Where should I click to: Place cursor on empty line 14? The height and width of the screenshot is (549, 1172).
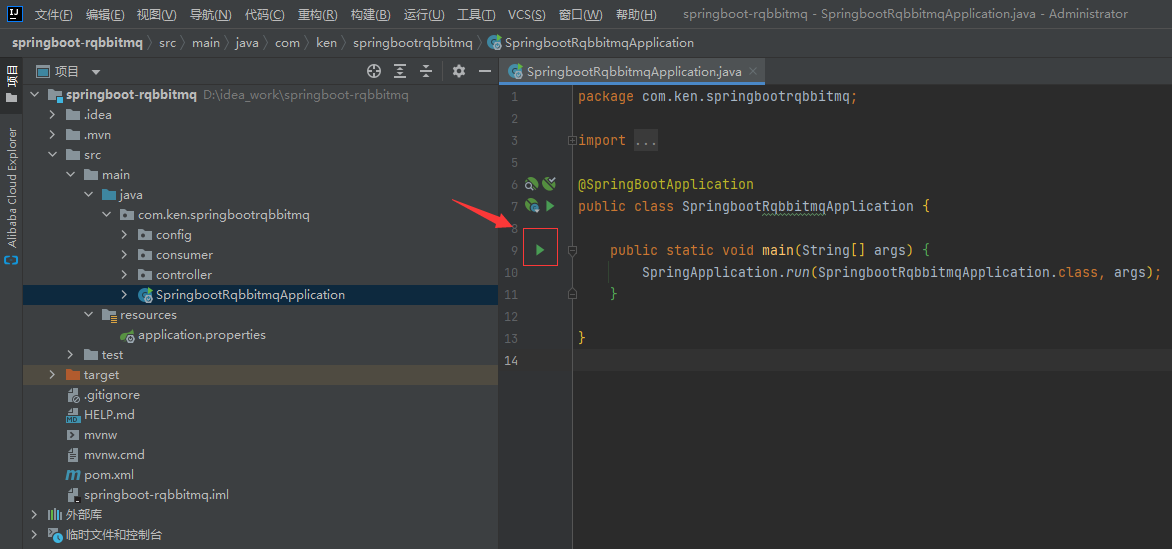[872, 361]
